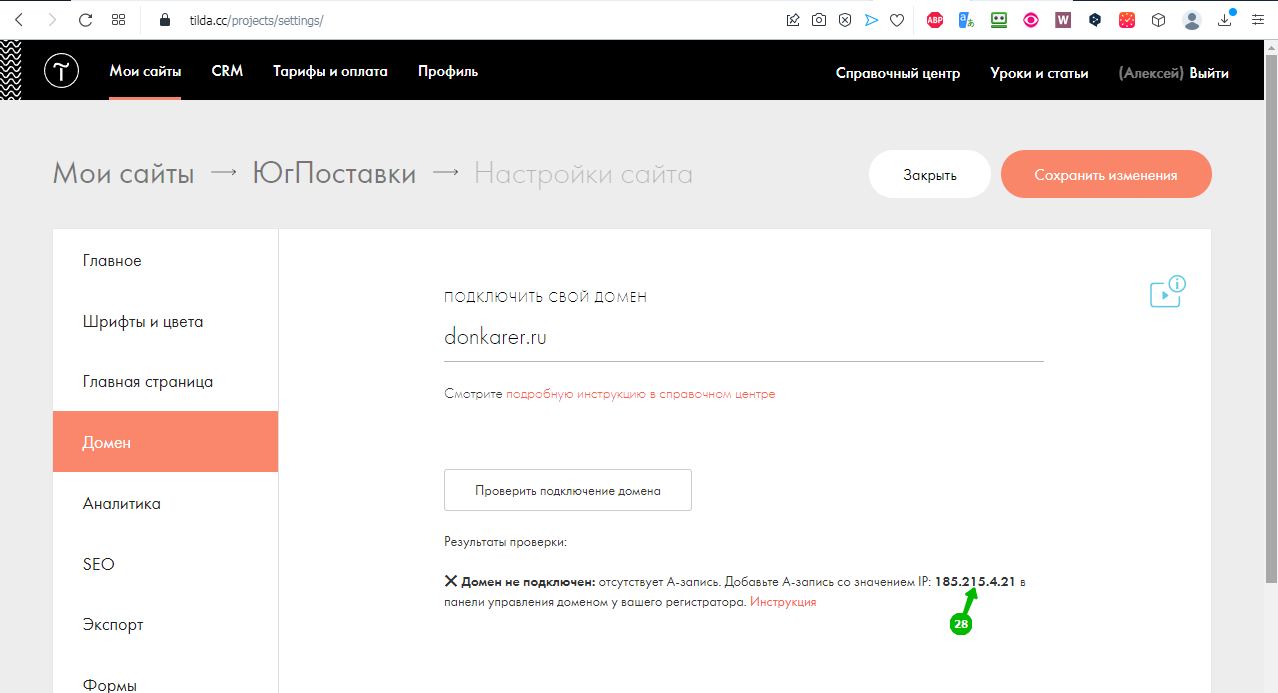Click the domain field containing donkarer.ru
1278x693 pixels.
744,338
